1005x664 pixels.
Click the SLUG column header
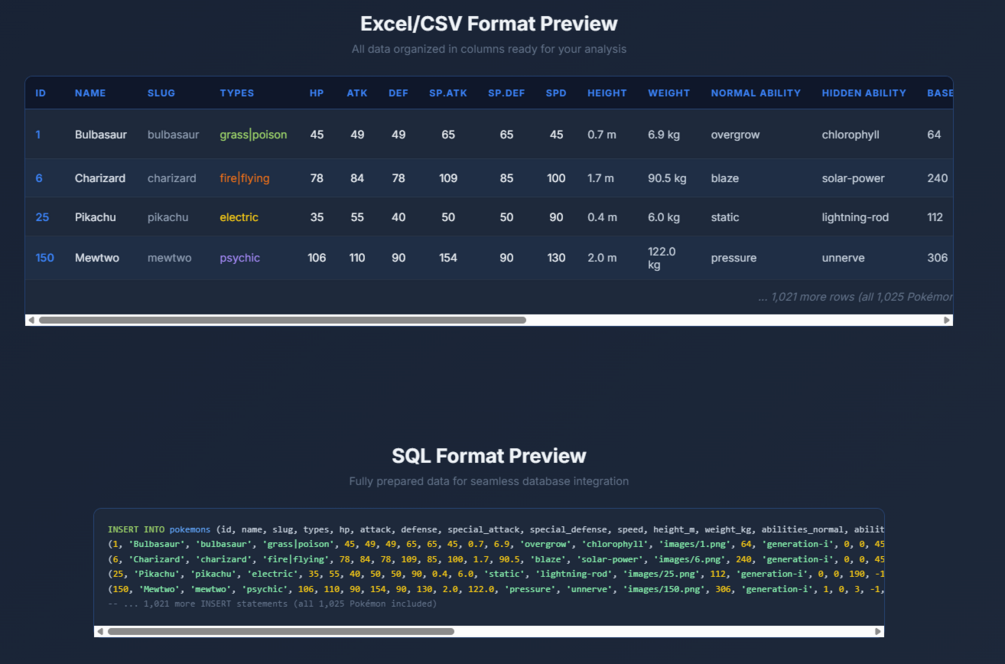point(161,93)
